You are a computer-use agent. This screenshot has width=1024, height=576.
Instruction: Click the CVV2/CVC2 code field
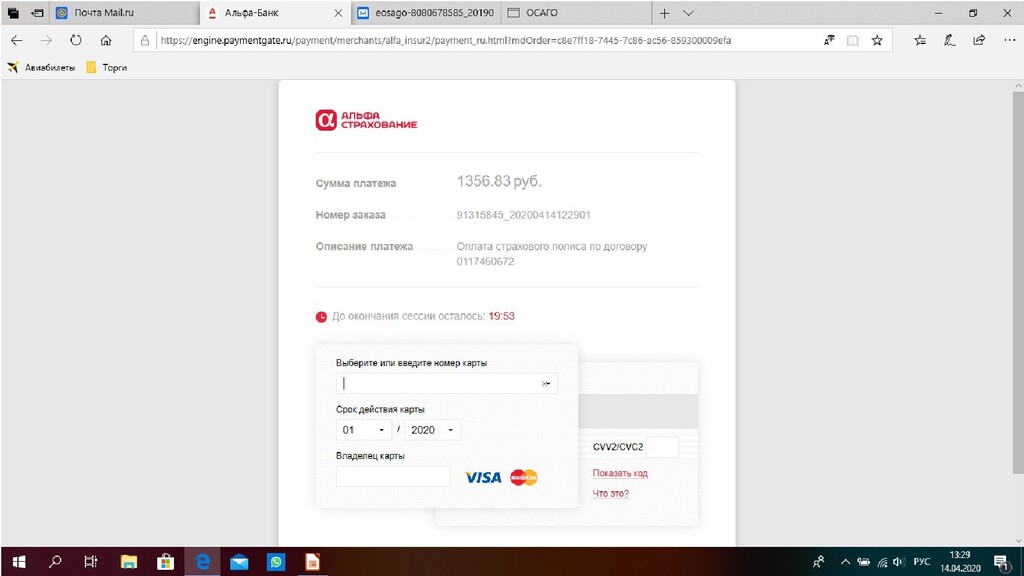662,447
